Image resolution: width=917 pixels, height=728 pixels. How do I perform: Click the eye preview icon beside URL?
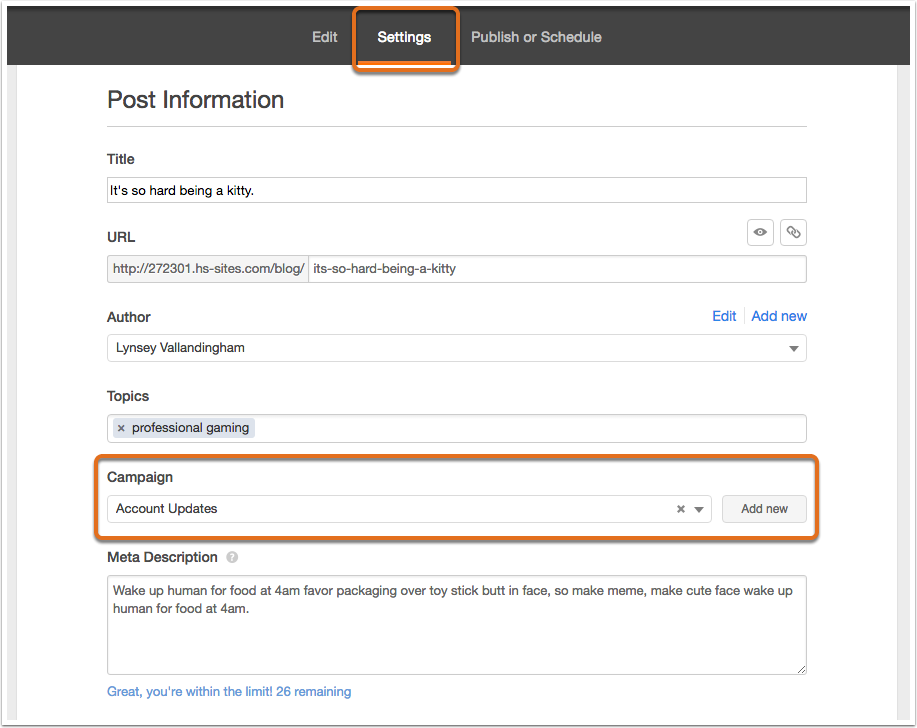point(760,232)
